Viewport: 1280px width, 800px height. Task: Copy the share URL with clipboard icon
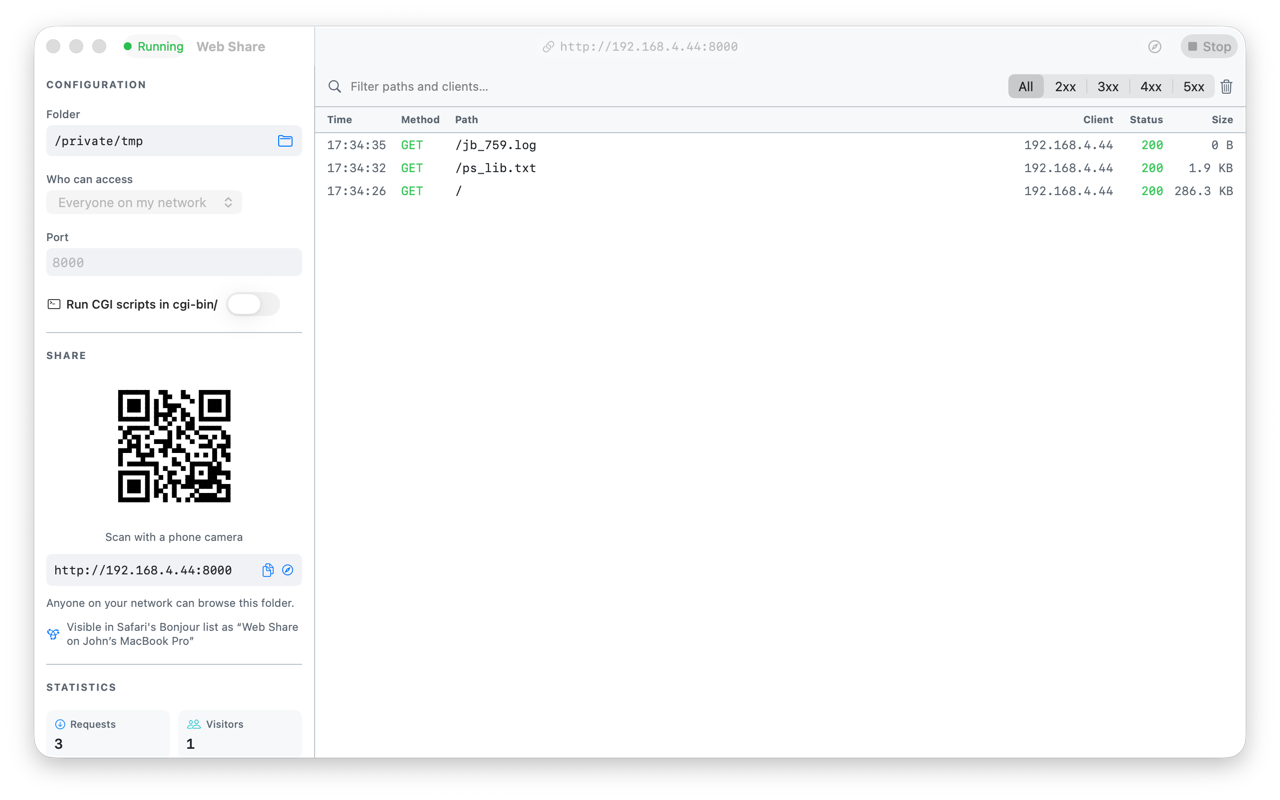click(x=268, y=570)
